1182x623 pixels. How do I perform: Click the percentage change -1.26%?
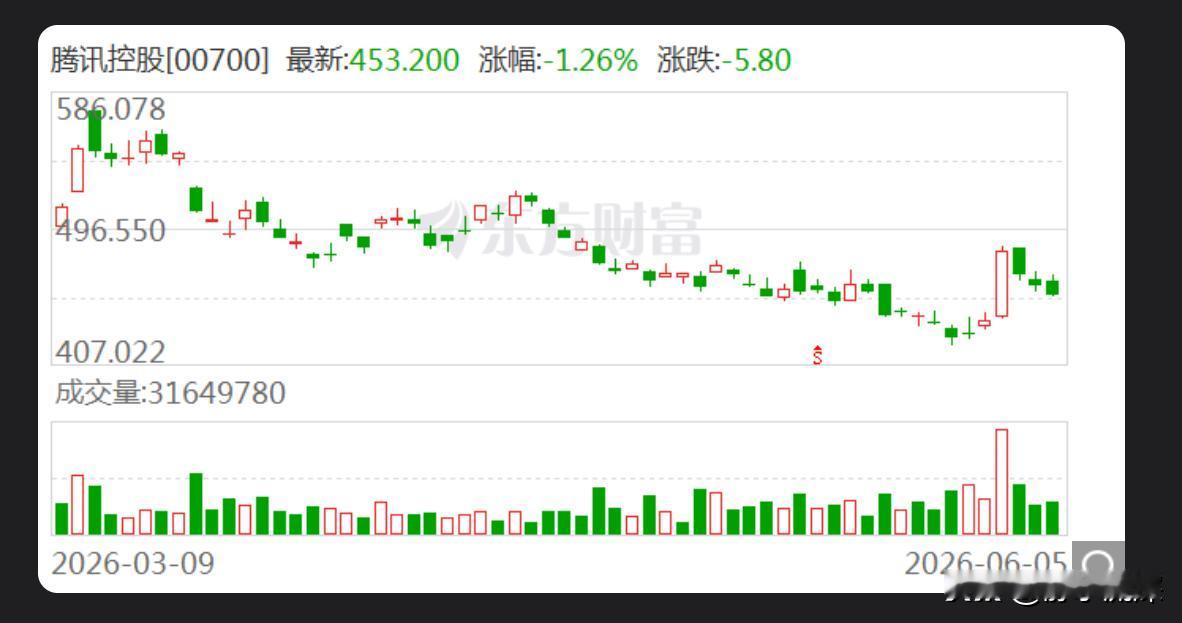pyautogui.click(x=590, y=60)
